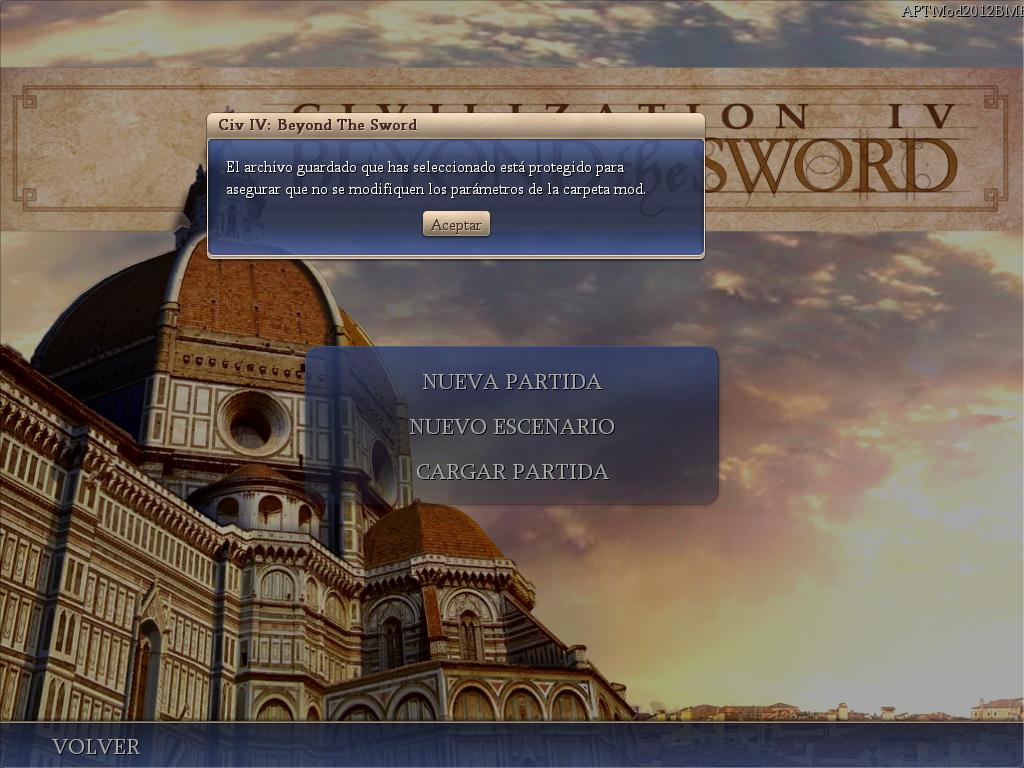
Task: Click the SWORD logo lettering
Action: (830, 165)
